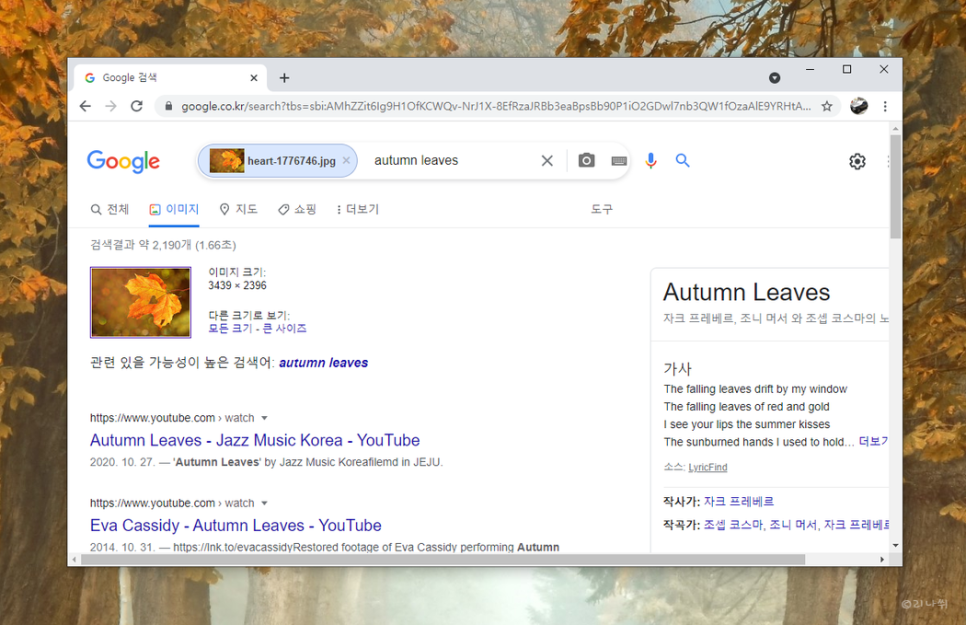Image resolution: width=966 pixels, height=625 pixels.
Task: Expand lyrics with the 더보기 link
Action: (x=874, y=442)
